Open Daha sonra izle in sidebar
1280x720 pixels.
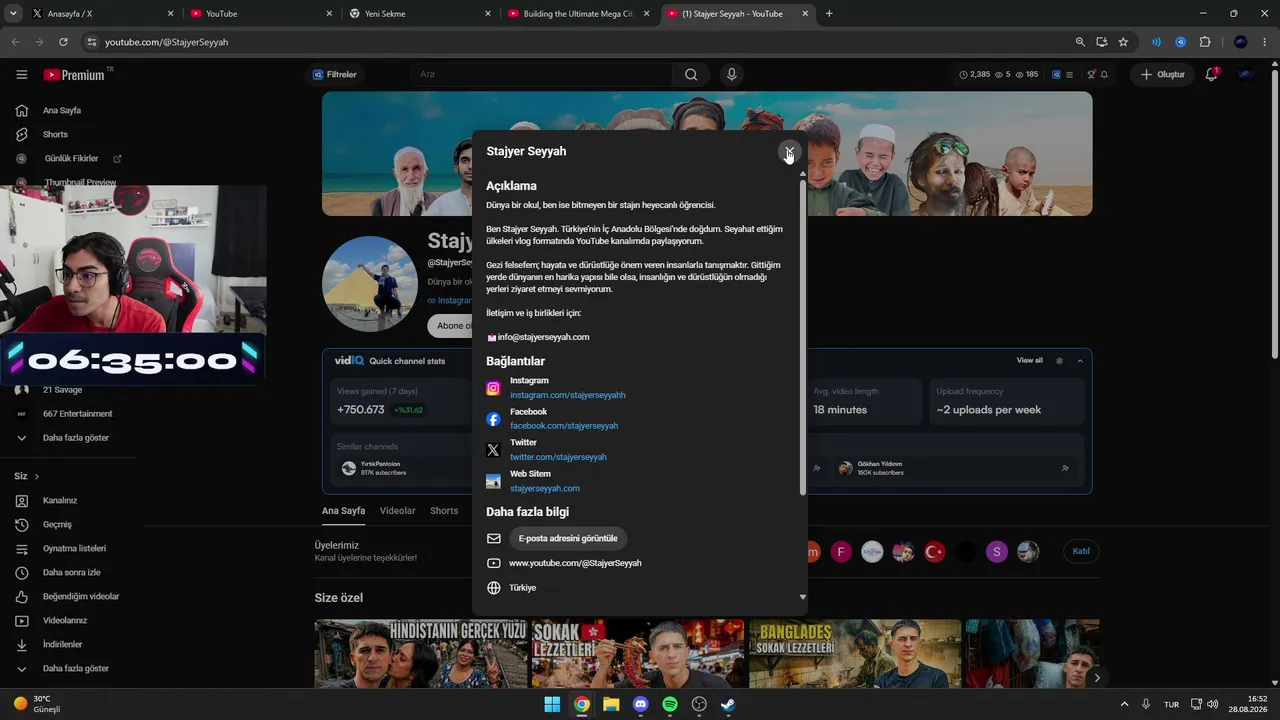click(71, 572)
